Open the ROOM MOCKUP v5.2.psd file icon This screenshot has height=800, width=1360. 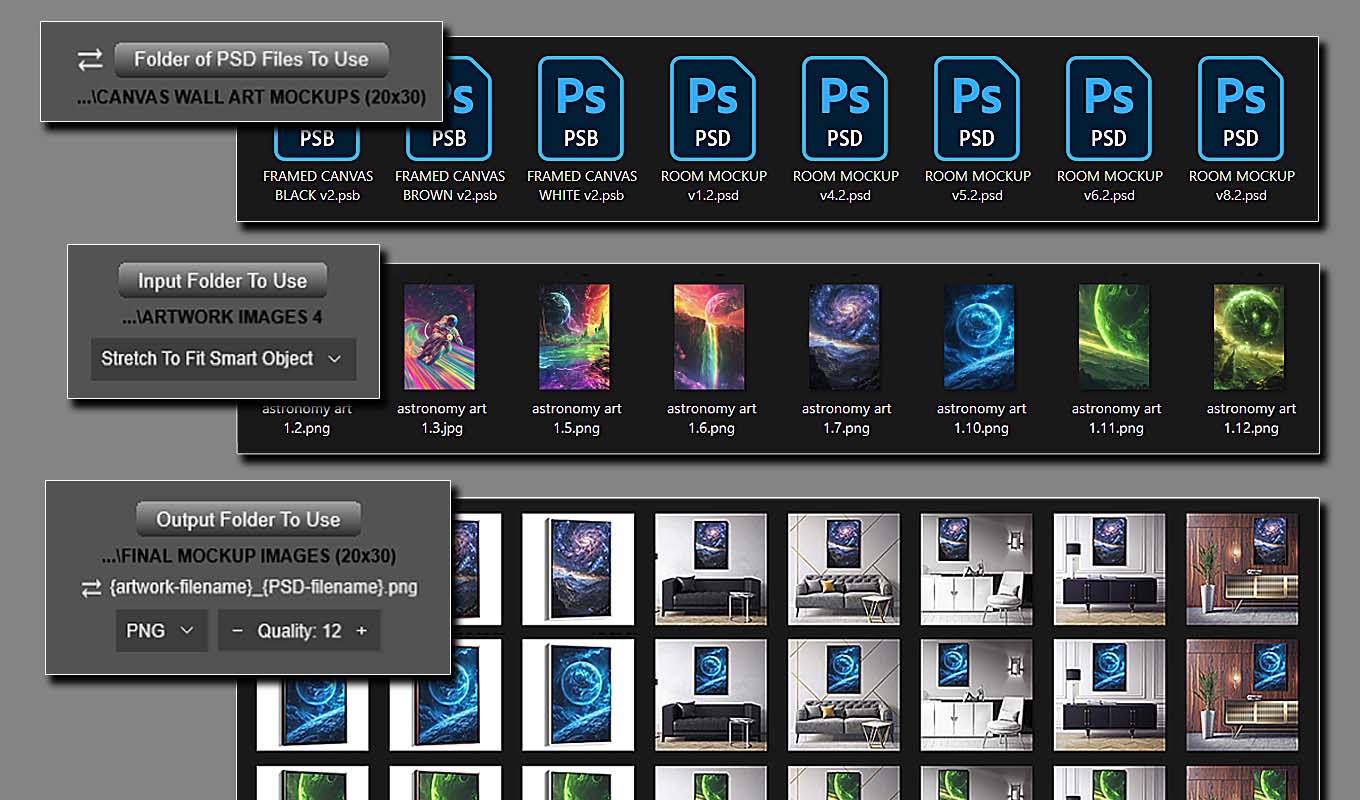(977, 108)
